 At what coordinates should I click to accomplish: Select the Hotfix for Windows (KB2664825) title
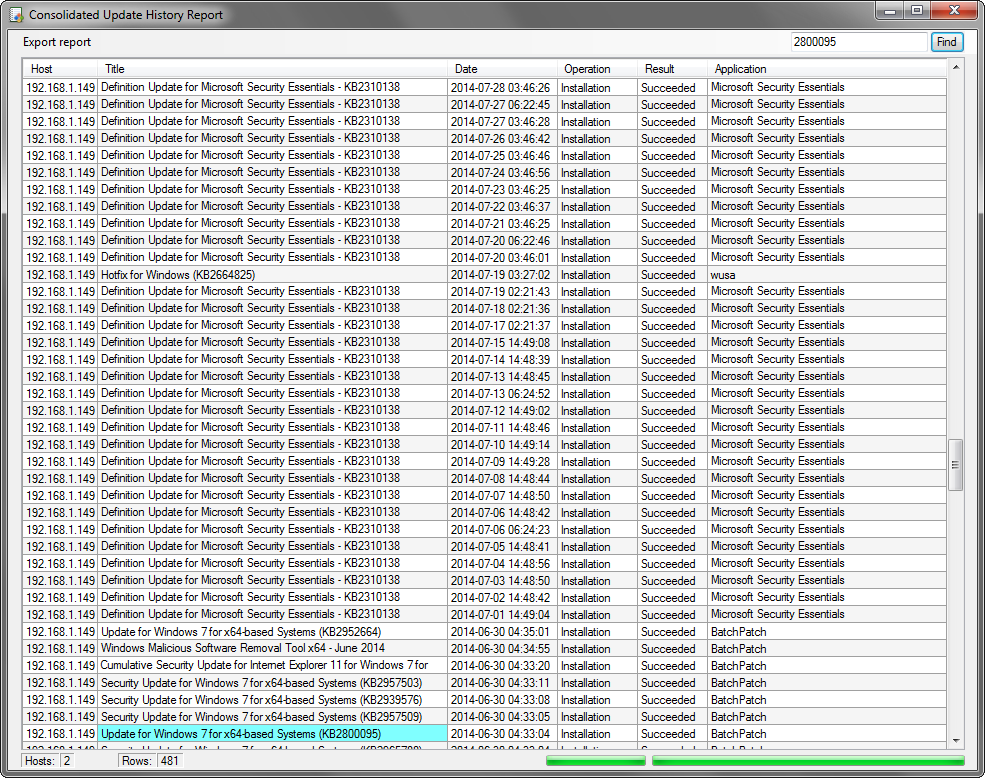272,275
